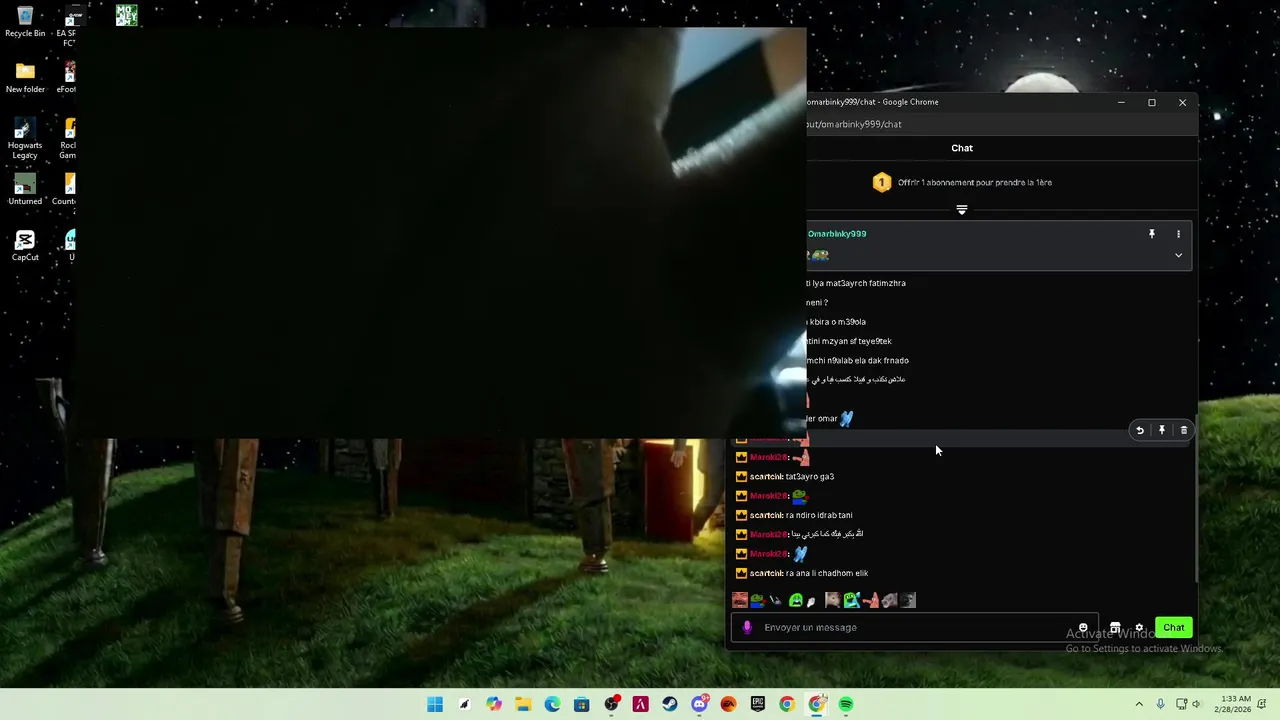Open the emoji picker smiley
The width and height of the screenshot is (1280, 720).
(1083, 628)
